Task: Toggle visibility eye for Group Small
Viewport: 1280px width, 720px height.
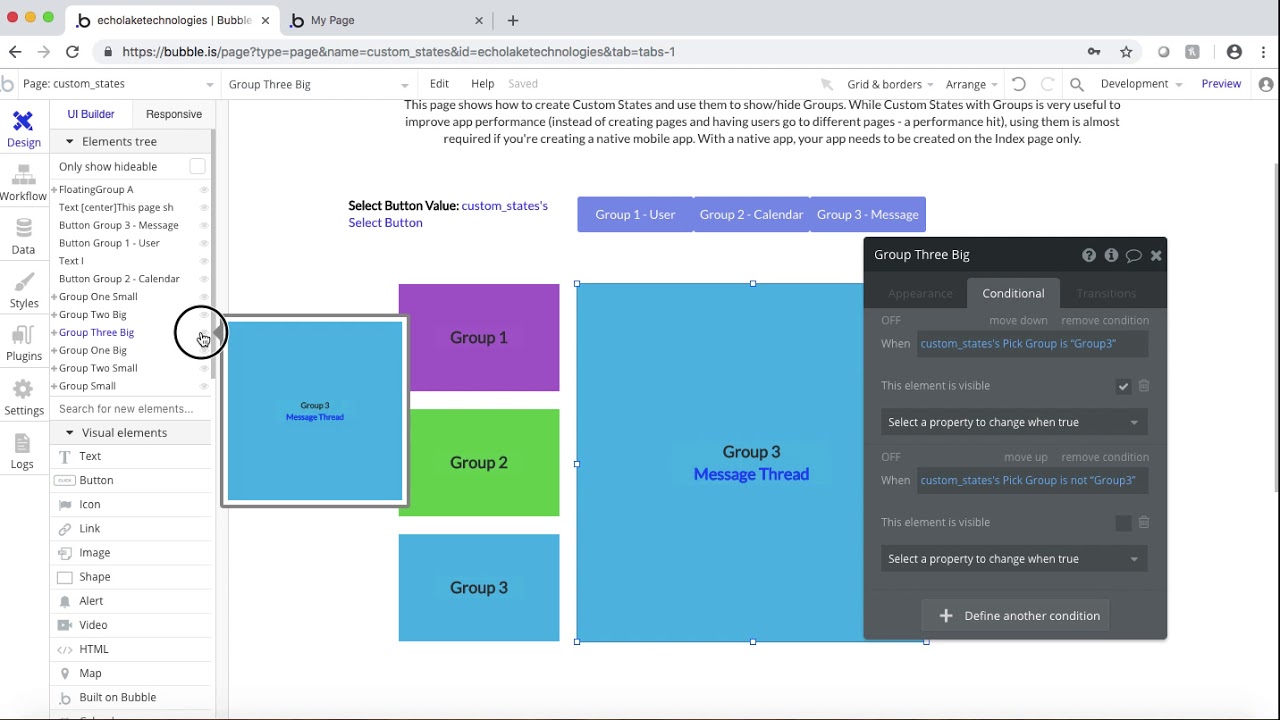Action: (x=204, y=387)
